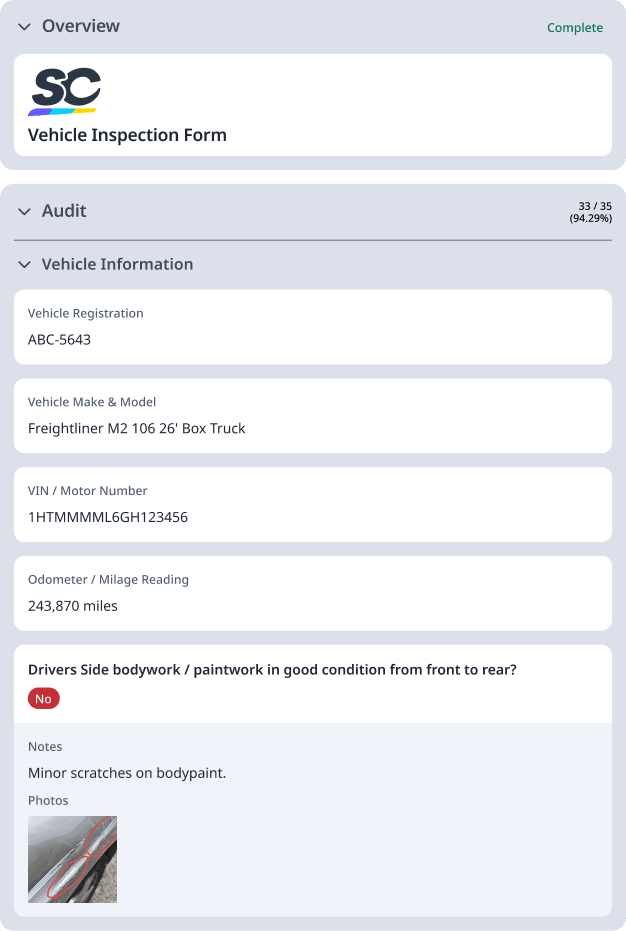Click the Vehicle Make & Model field

click(x=313, y=416)
